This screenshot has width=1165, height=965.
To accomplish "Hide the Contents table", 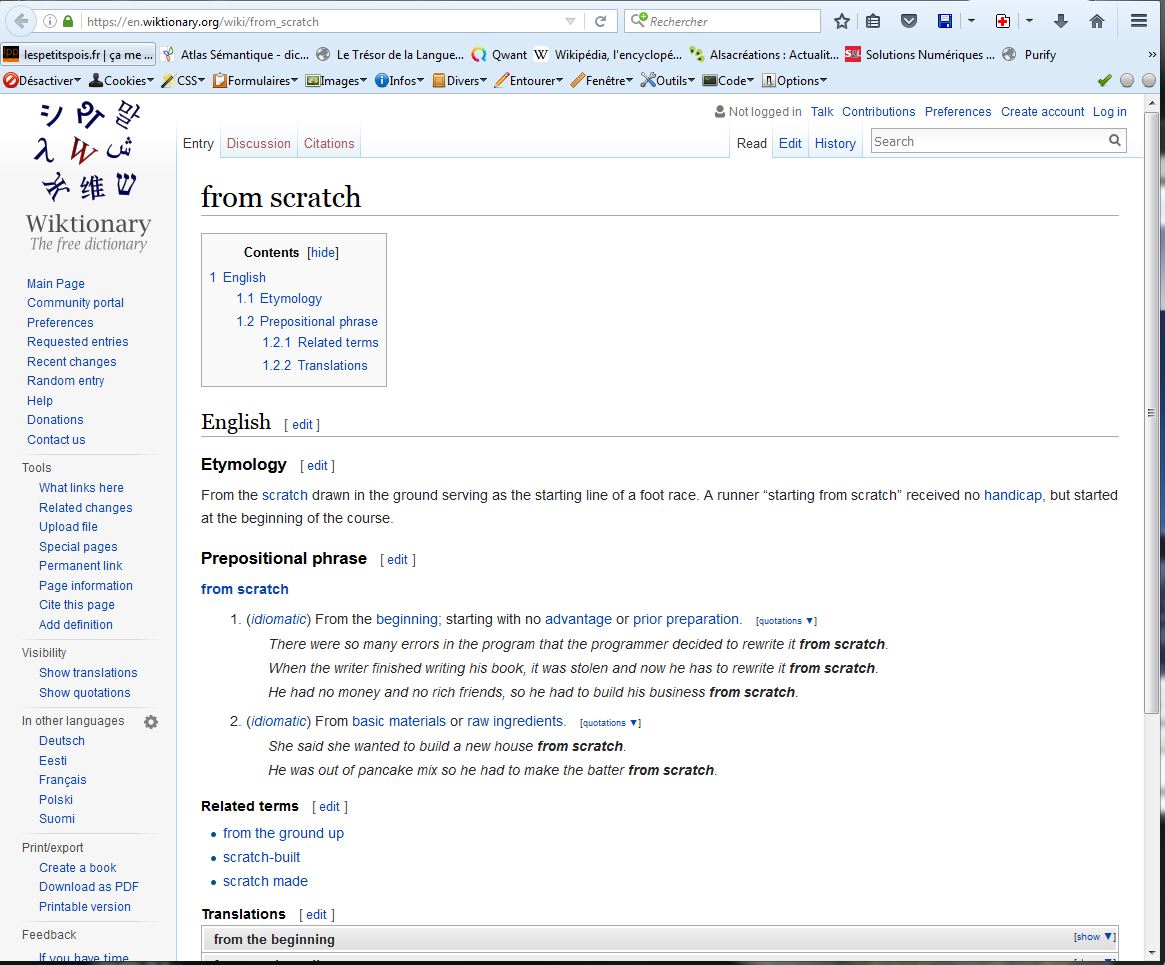I will coord(323,253).
